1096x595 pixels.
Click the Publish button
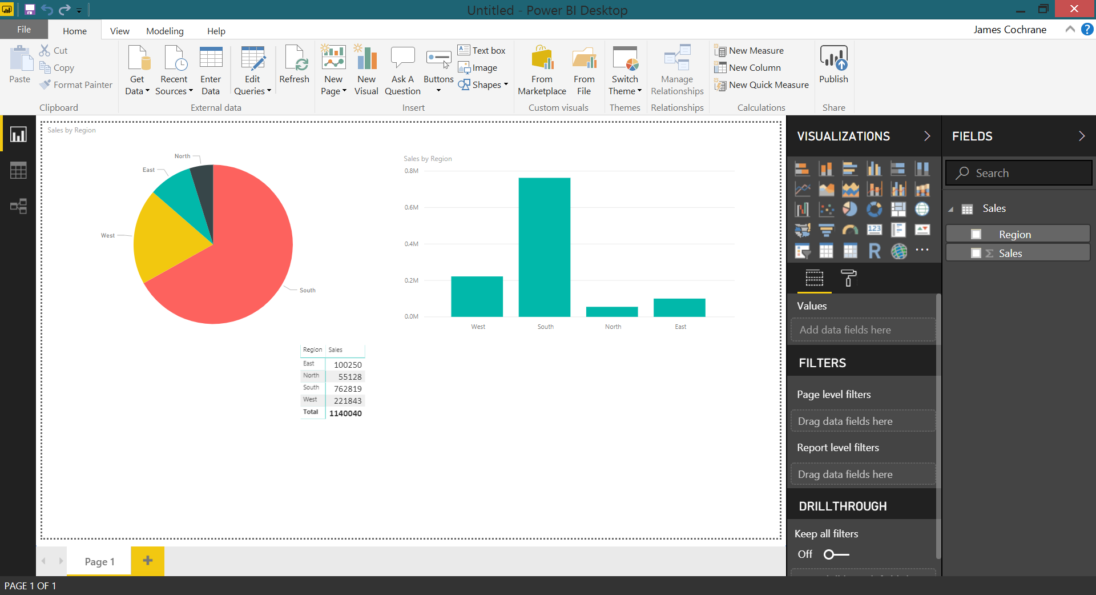pyautogui.click(x=833, y=67)
